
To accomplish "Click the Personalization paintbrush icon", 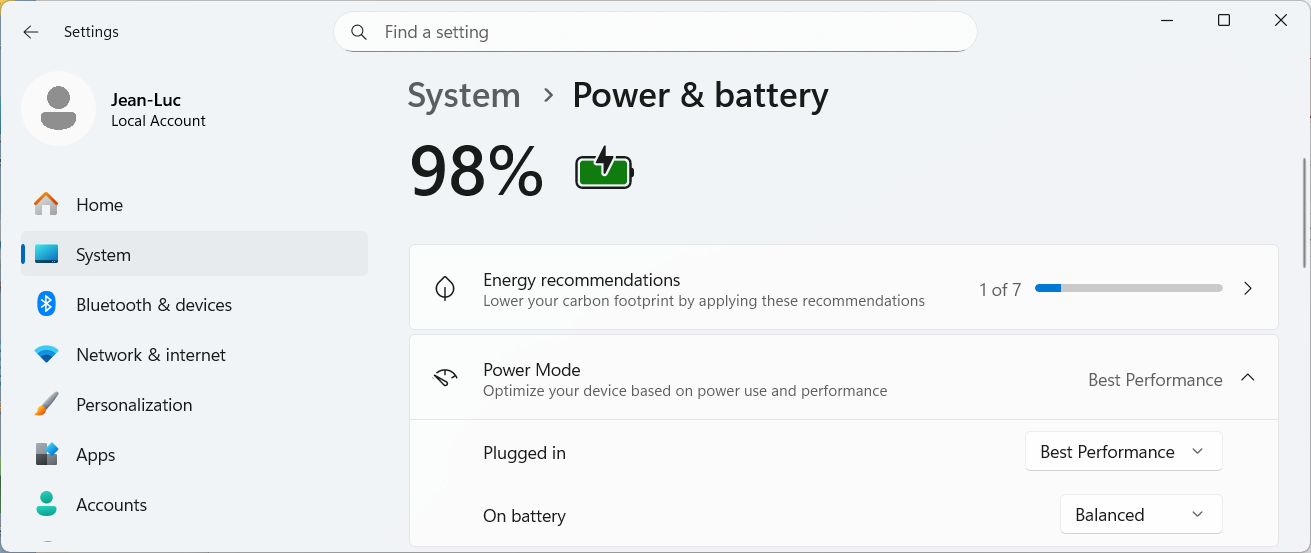I will pos(46,405).
